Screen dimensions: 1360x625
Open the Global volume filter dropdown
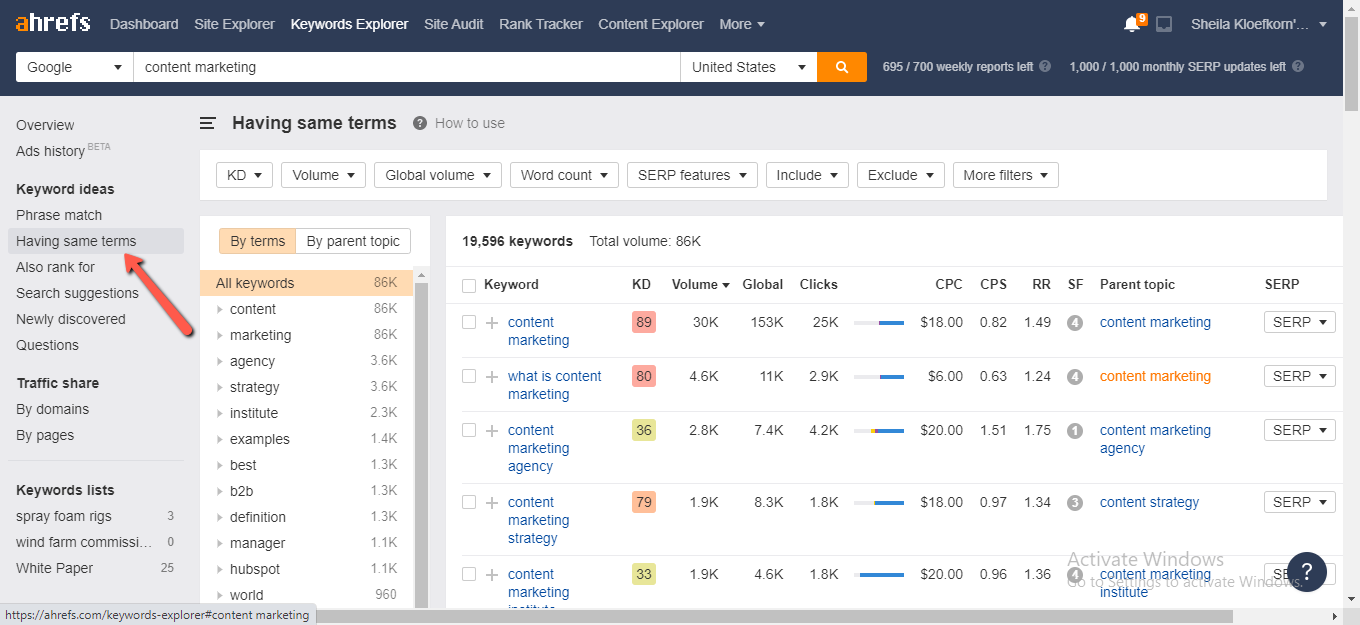(x=438, y=175)
